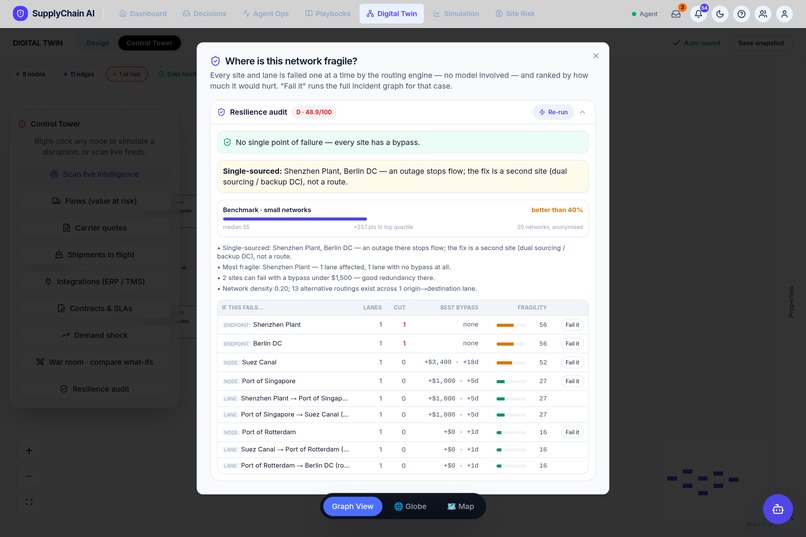
Task: Click Fail it for Berlin DC
Action: point(572,343)
